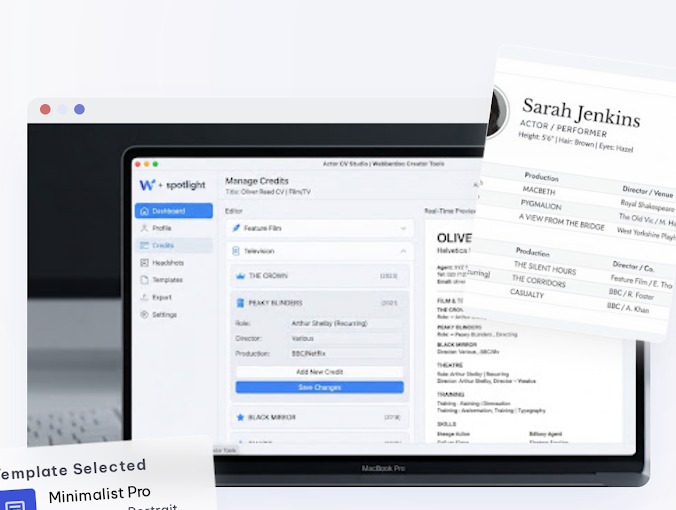
Task: Click THE CORRIDORS in the CV card
Action: pos(538,281)
